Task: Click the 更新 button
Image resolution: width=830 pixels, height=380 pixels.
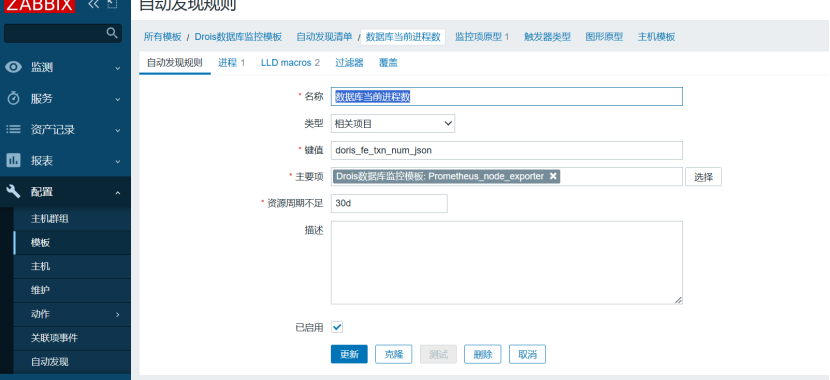Action: click(349, 354)
